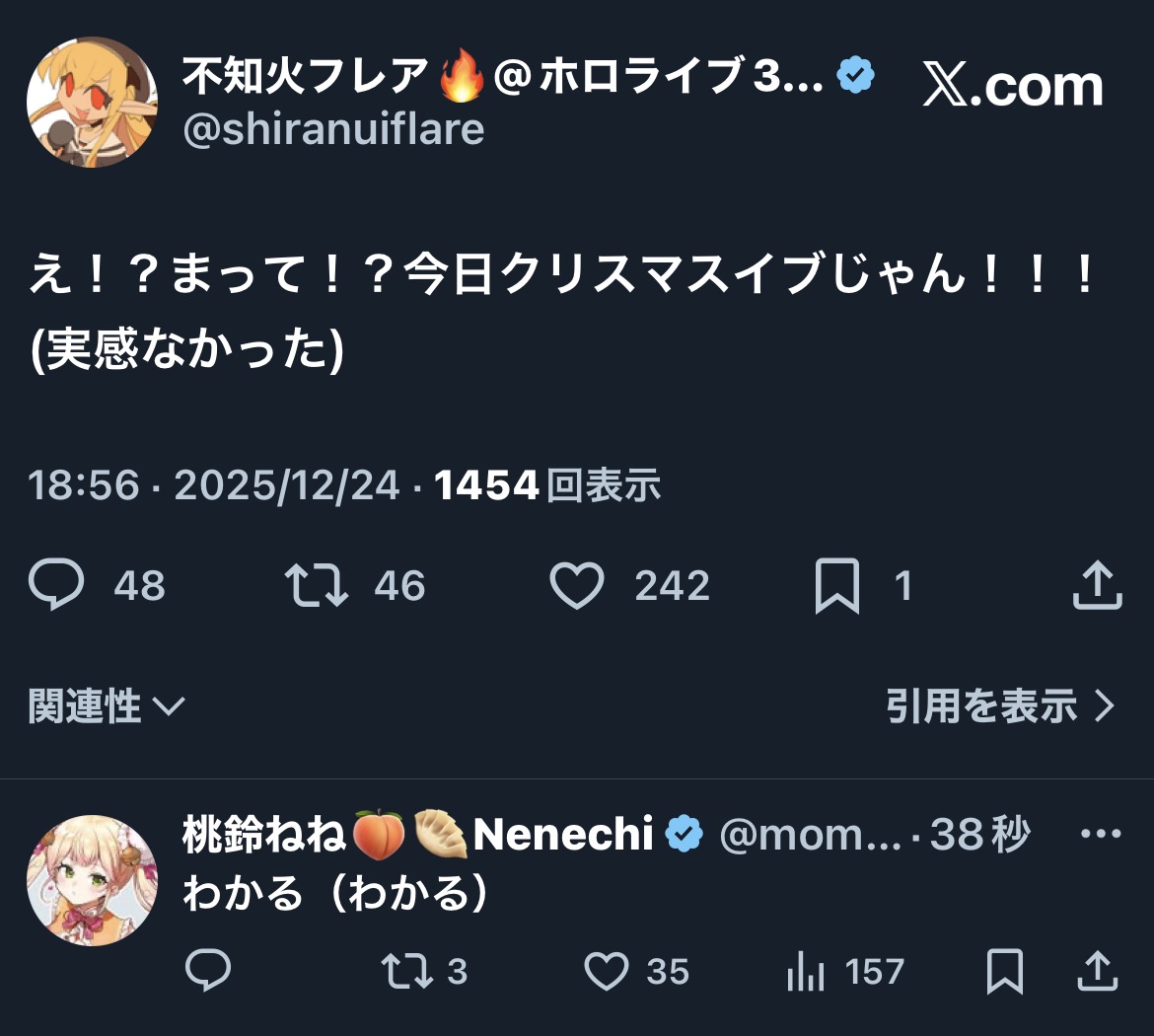Open more options on Nenechi's reply
1154x1036 pixels.
pyautogui.click(x=1101, y=834)
